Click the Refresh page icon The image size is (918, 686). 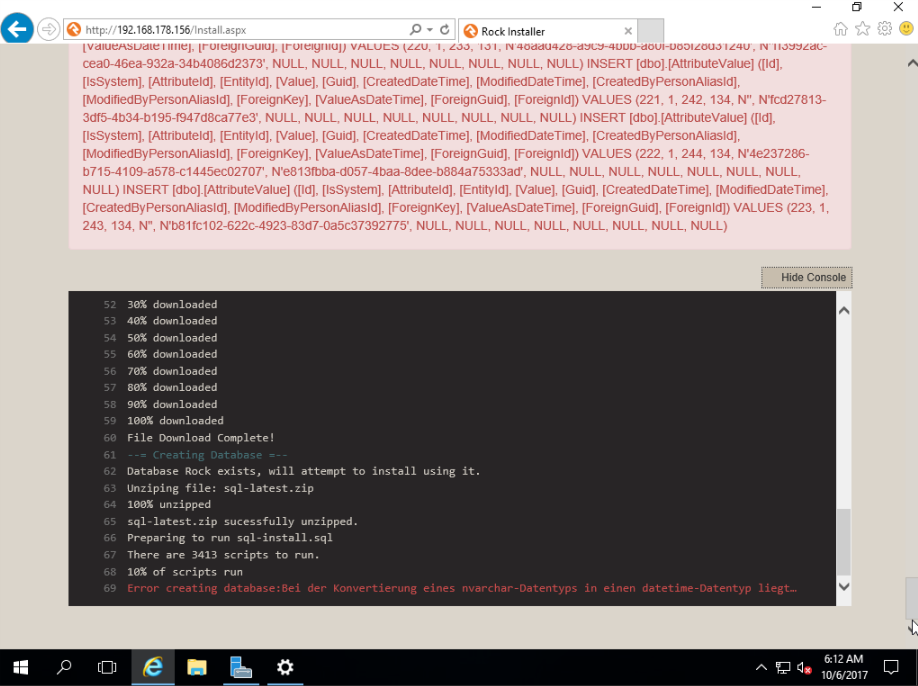click(445, 30)
